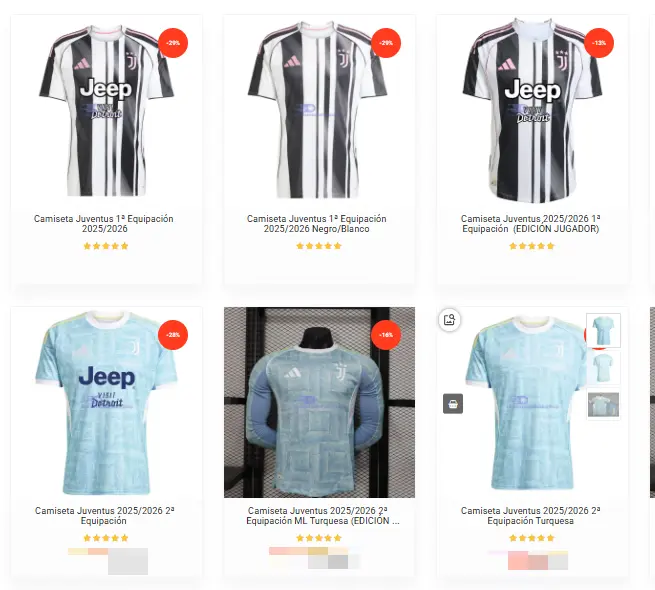Click the blue Jeep Visit Detroit jersey image
The width and height of the screenshot is (655, 590).
coord(106,402)
